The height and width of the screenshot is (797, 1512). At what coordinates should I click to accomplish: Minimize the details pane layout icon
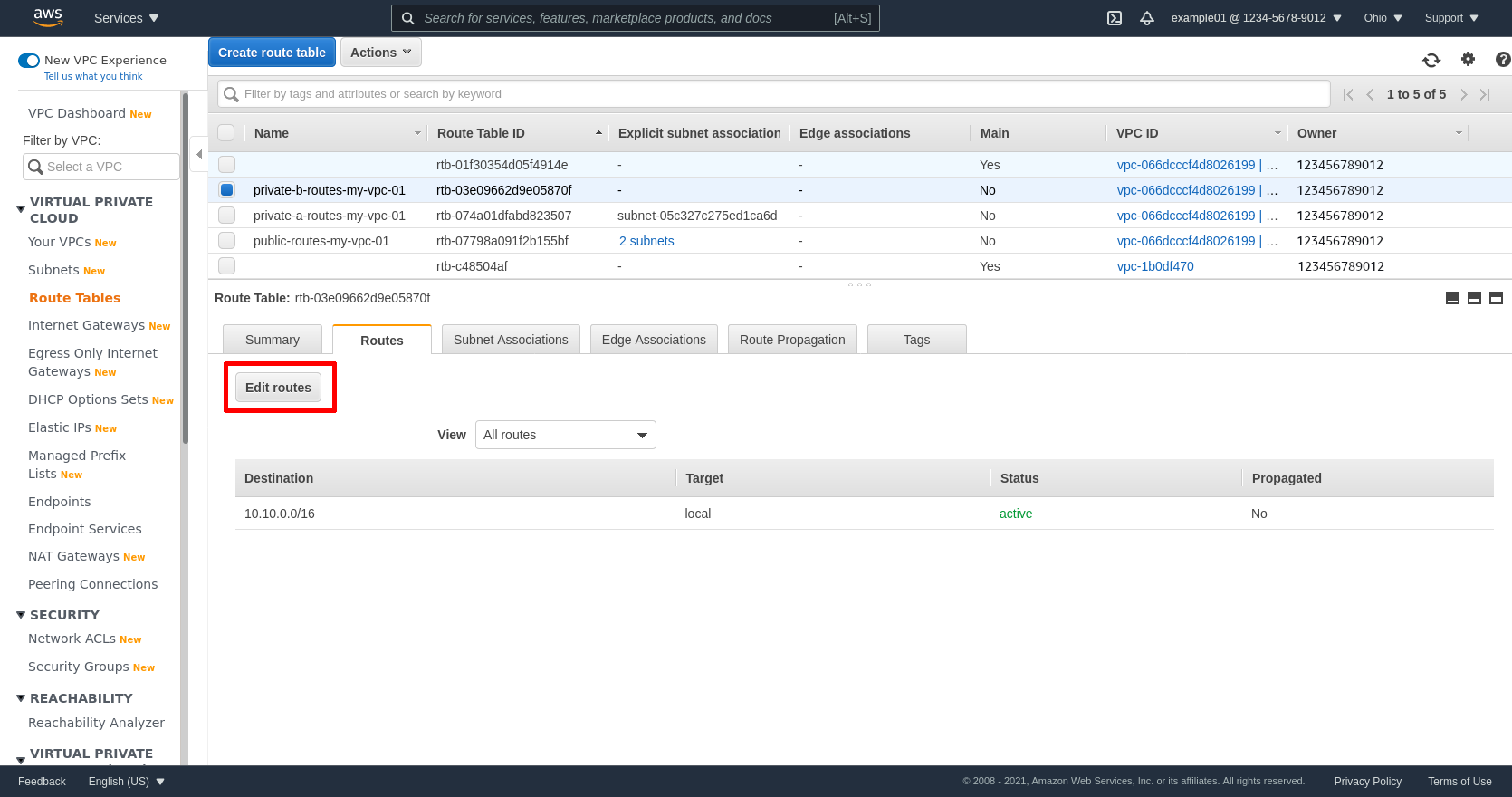click(x=1452, y=298)
